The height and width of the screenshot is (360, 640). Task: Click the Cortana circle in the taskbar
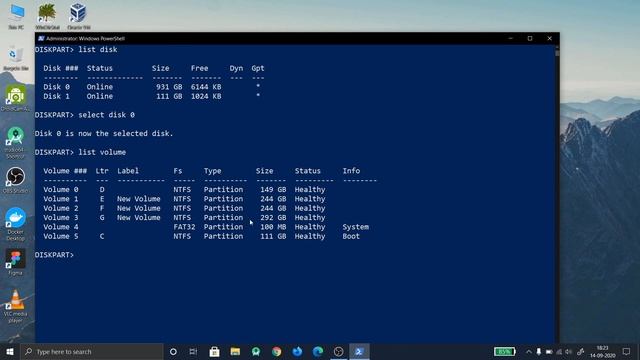click(x=173, y=351)
